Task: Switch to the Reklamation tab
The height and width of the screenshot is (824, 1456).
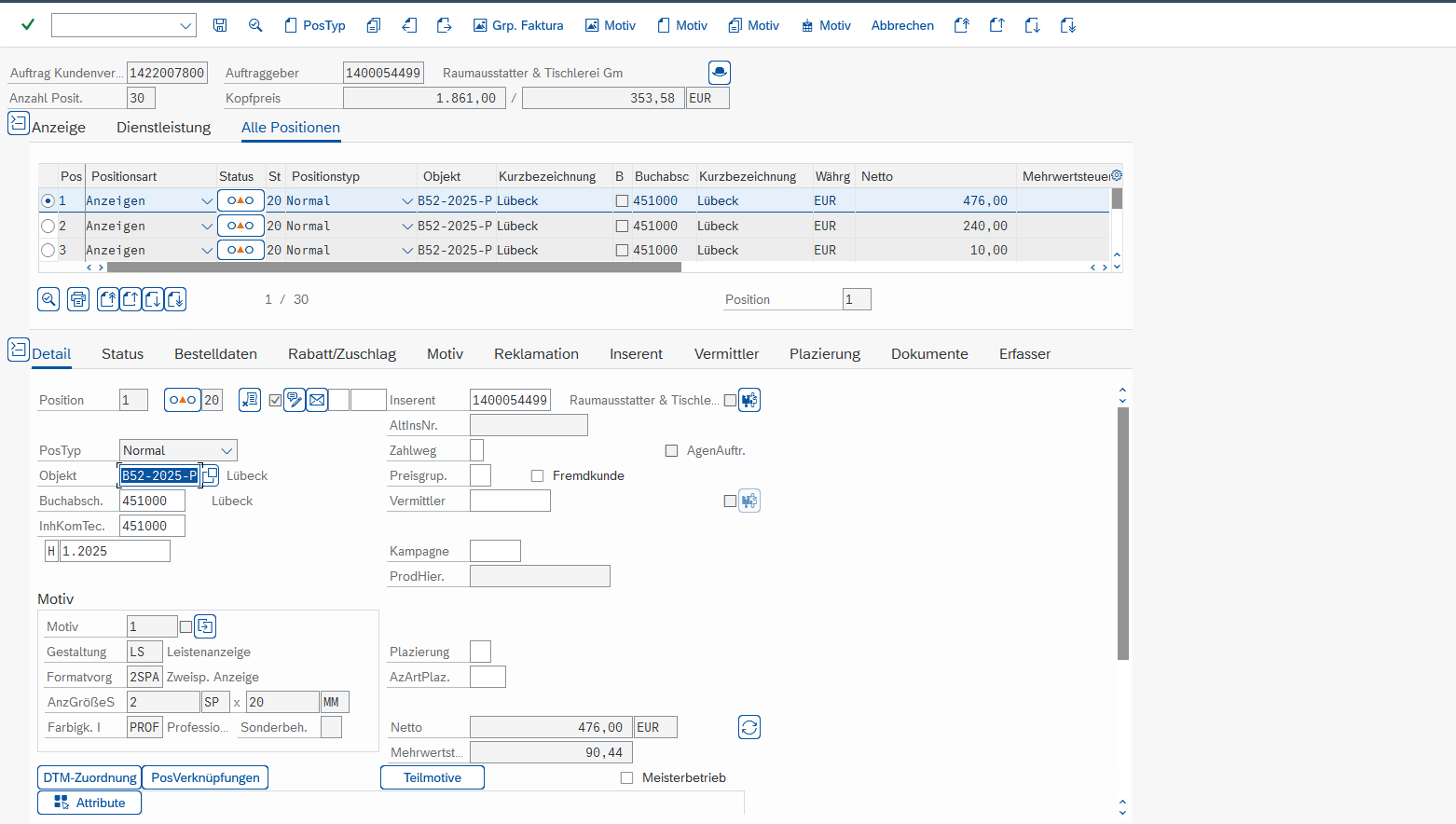Action: point(536,353)
